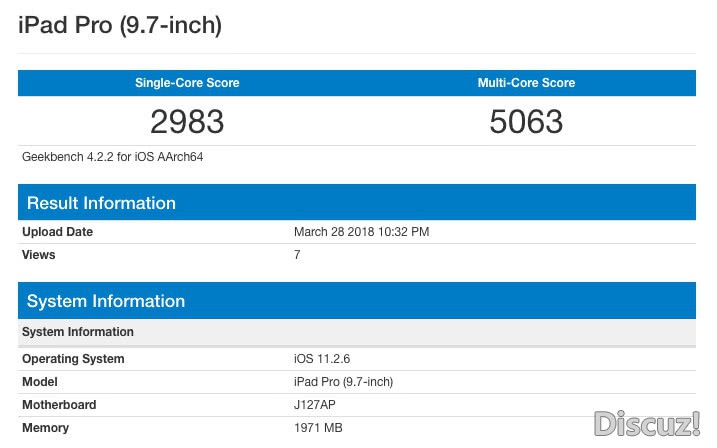Click the Model value iPad Pro (9.7-inch)
This screenshot has width=717, height=448.
[x=343, y=382]
